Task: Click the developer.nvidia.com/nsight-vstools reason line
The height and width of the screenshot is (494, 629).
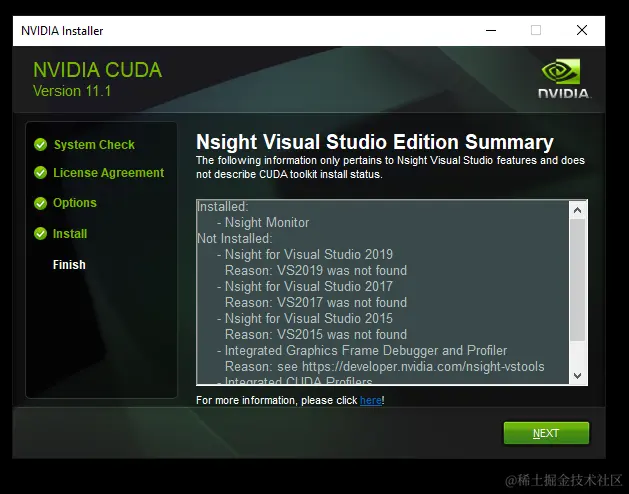Action: (385, 367)
